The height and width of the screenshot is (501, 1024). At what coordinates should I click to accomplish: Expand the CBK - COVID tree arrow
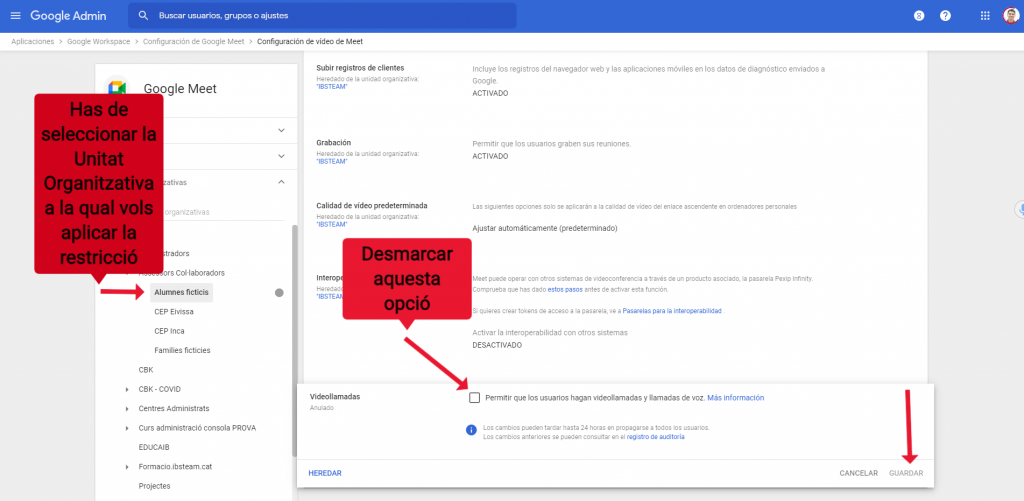tap(127, 389)
